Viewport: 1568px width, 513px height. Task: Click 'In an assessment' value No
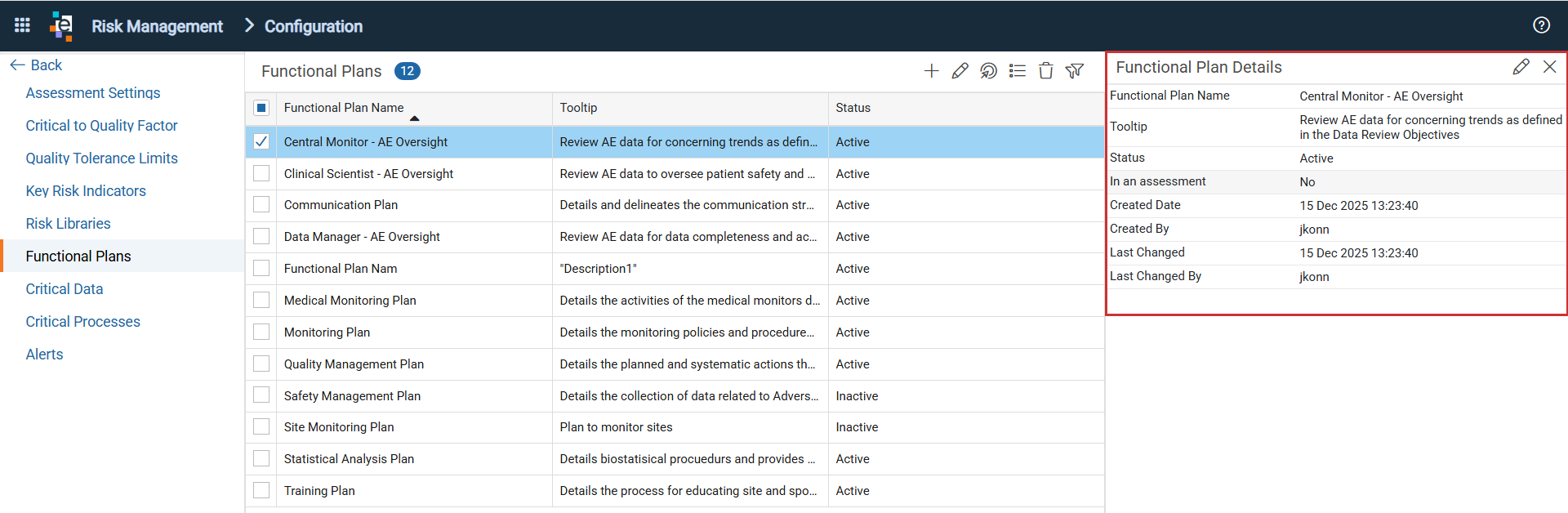click(1307, 182)
